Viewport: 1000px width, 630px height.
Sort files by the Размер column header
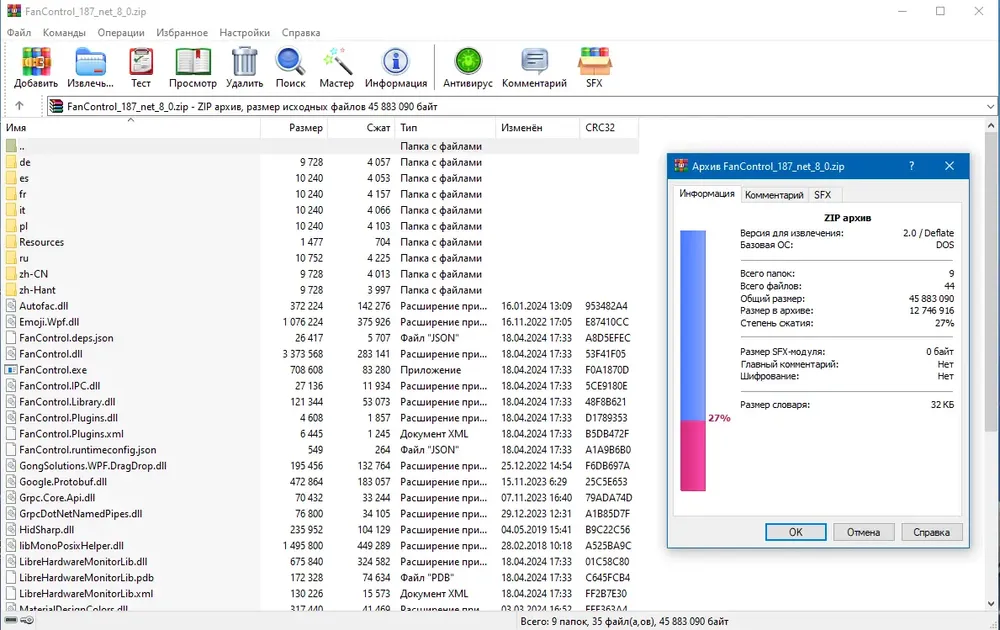coord(294,128)
